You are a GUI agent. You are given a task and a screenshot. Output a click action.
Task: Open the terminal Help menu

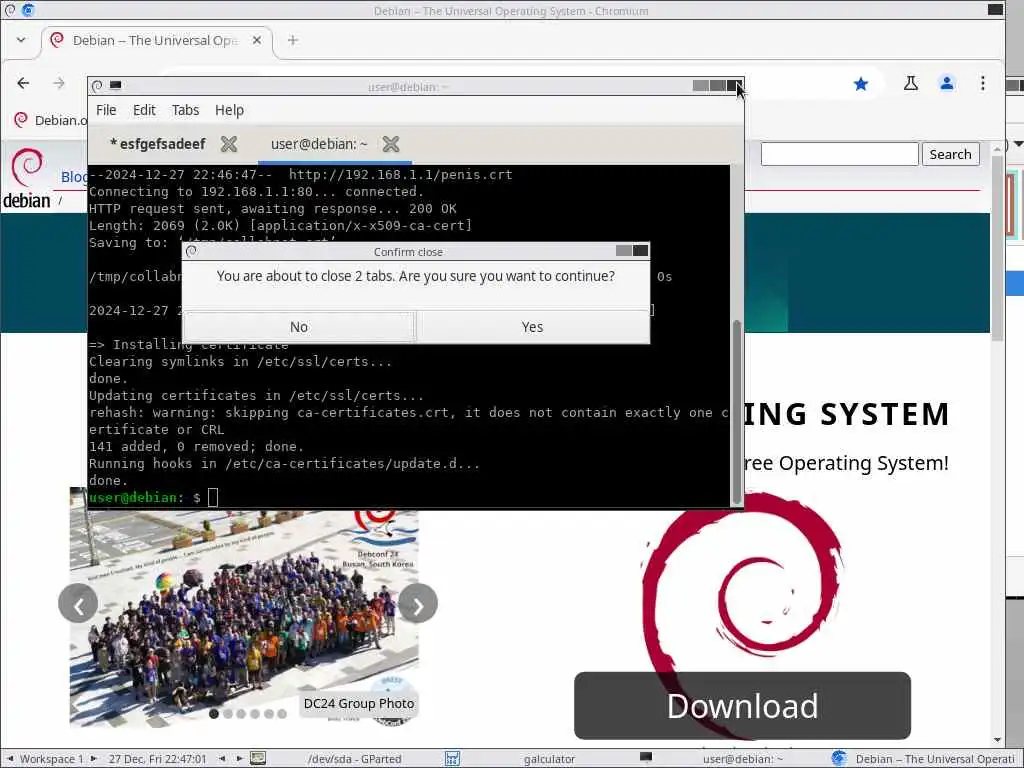tap(229, 110)
